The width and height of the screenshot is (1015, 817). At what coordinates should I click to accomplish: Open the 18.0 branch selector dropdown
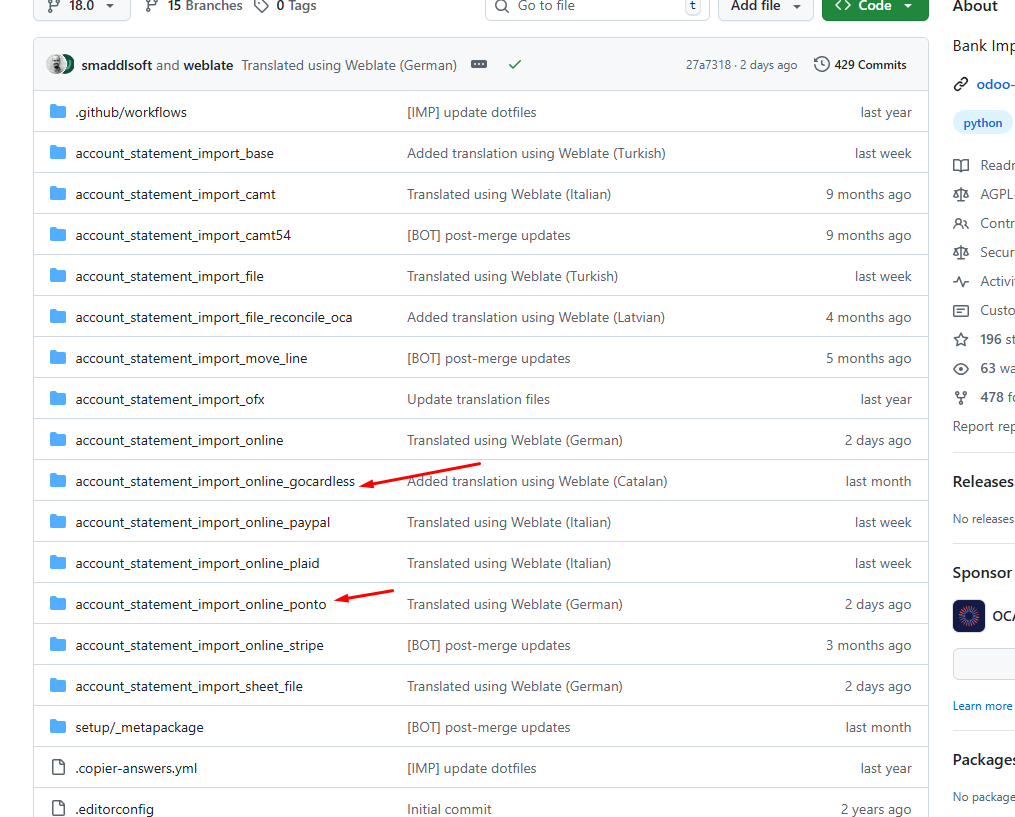click(x=81, y=6)
